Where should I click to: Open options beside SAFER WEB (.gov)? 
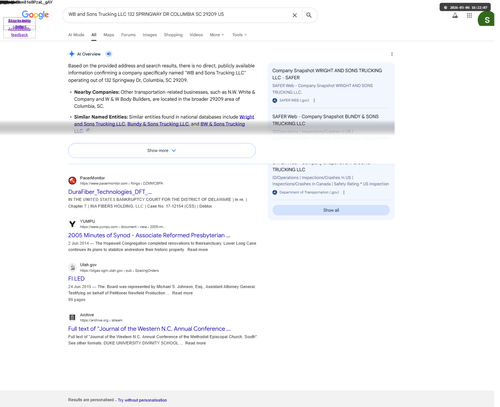(x=314, y=100)
